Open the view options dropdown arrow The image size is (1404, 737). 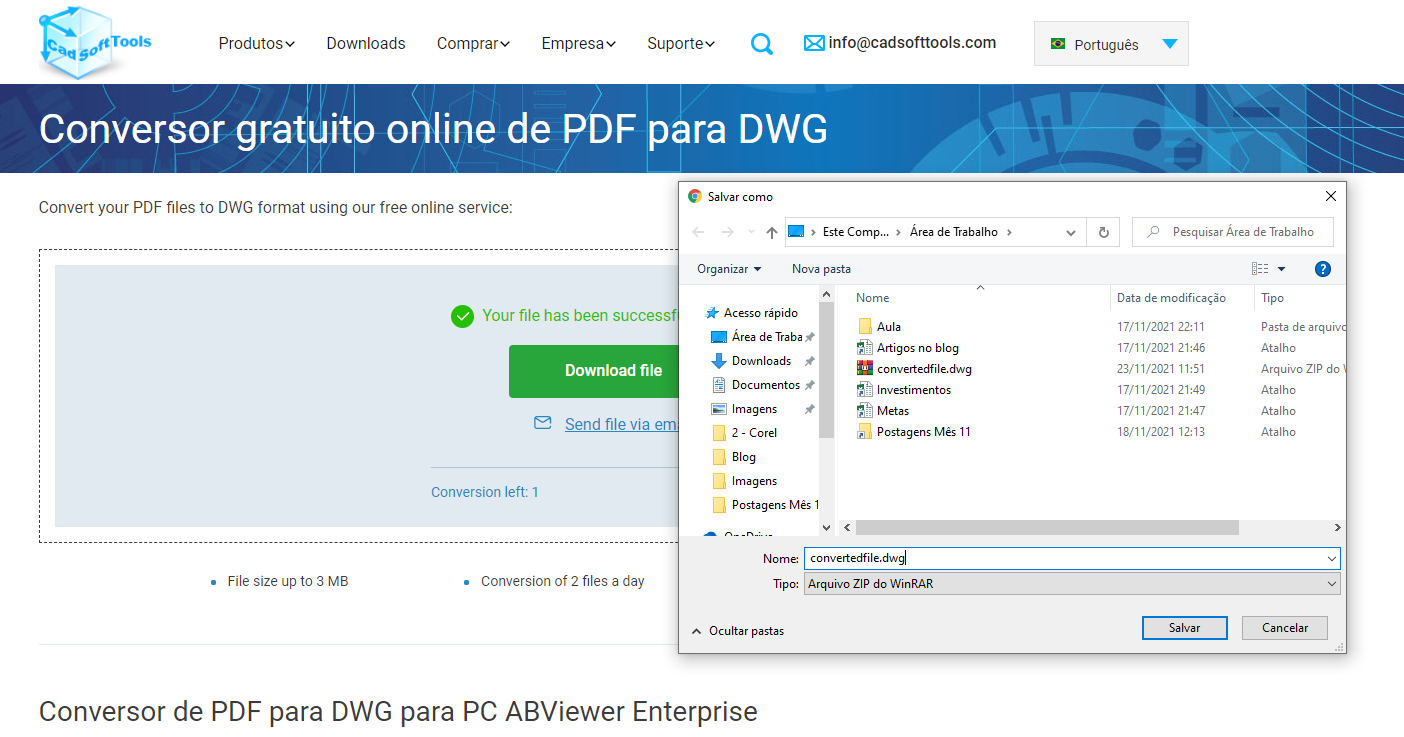1281,269
